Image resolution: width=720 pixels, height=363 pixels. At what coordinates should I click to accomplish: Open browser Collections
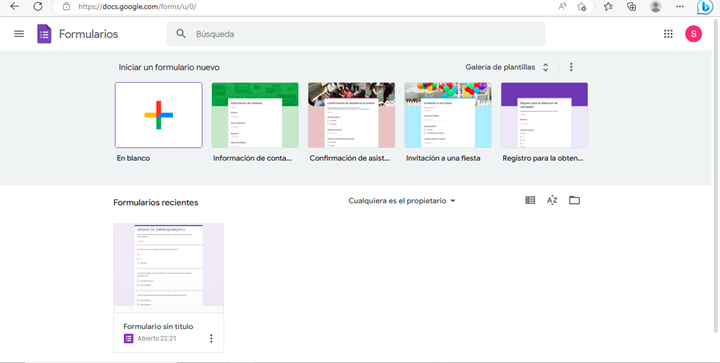click(632, 6)
